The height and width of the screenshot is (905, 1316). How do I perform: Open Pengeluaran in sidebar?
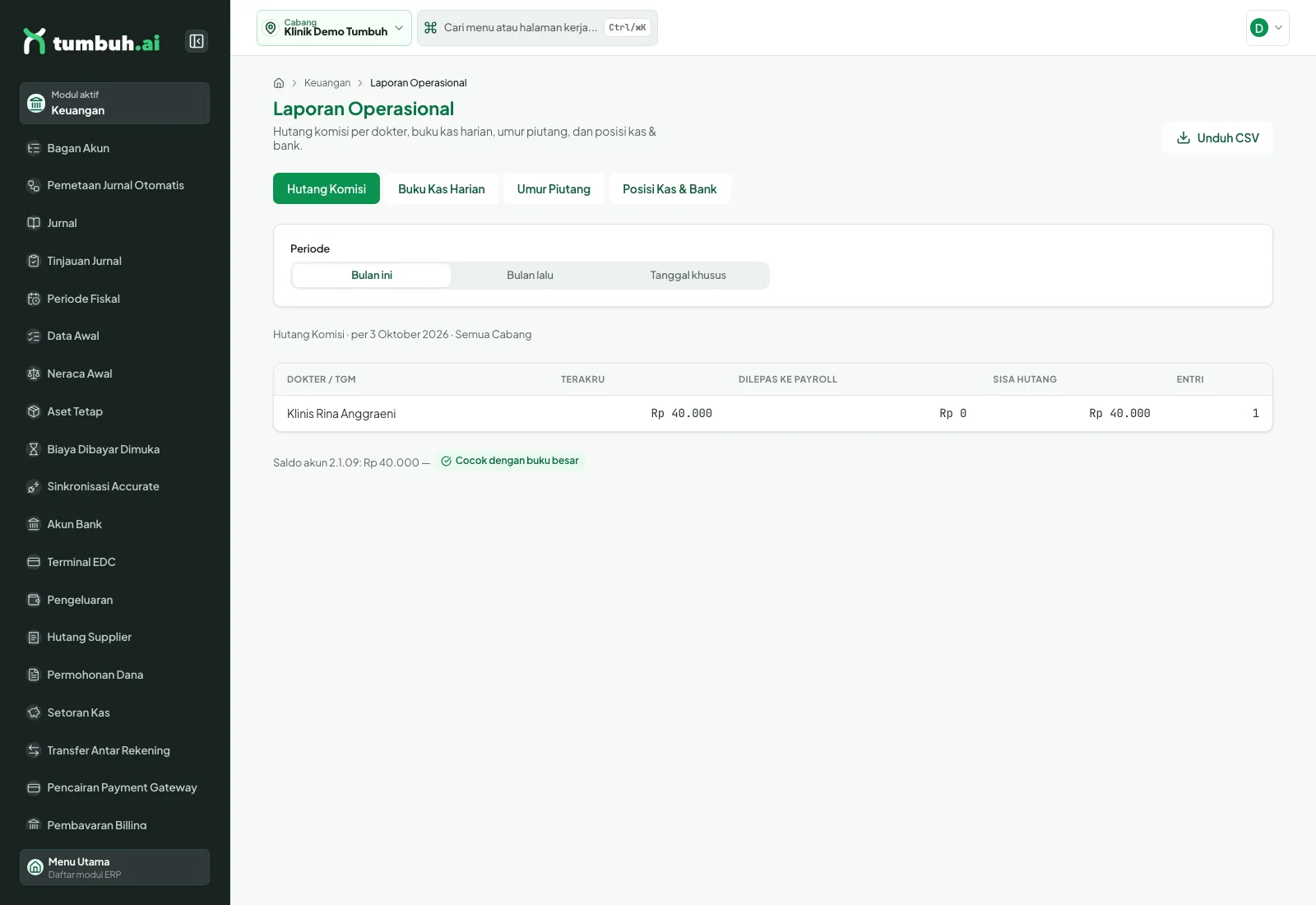[x=114, y=600]
